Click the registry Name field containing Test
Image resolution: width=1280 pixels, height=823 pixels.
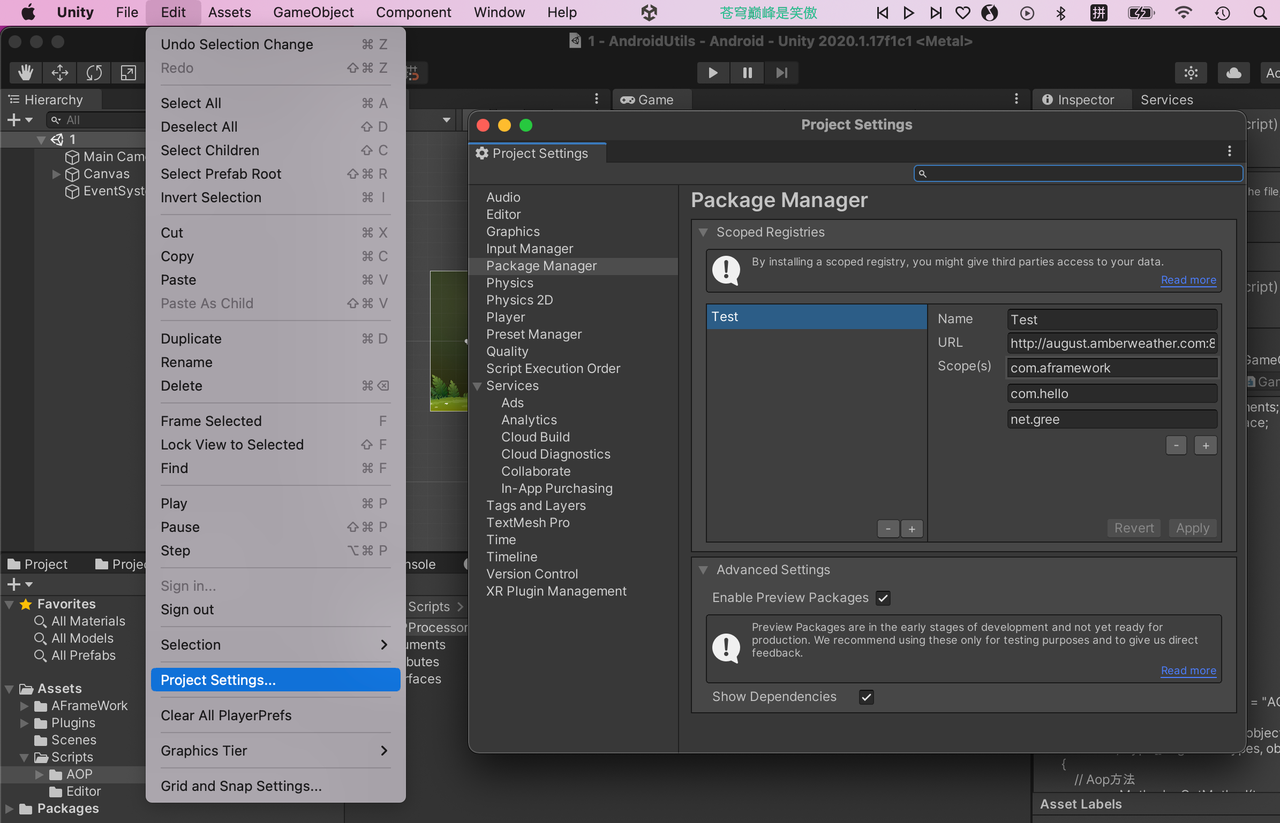[1112, 320]
